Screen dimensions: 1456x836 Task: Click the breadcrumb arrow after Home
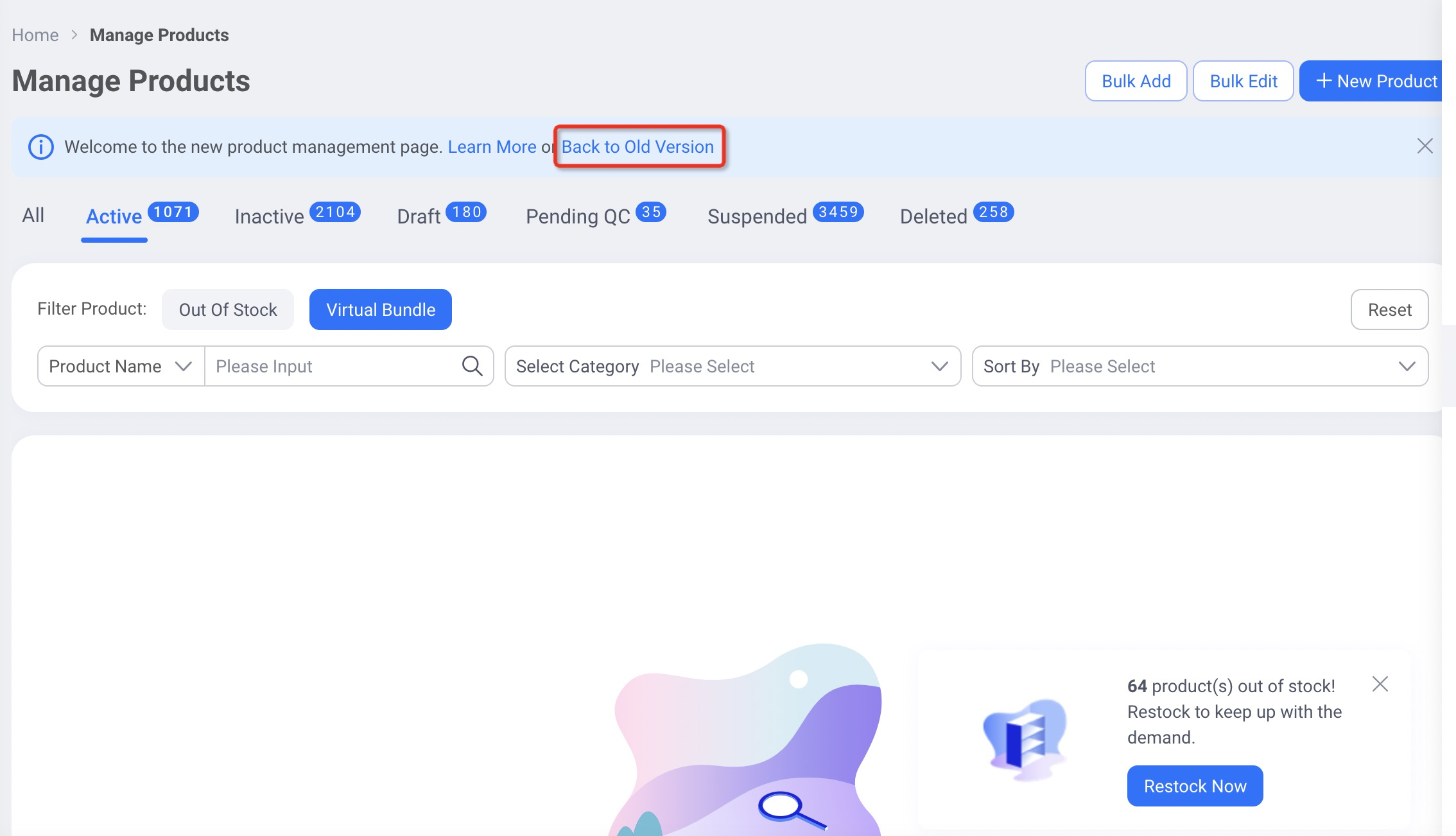tap(74, 35)
